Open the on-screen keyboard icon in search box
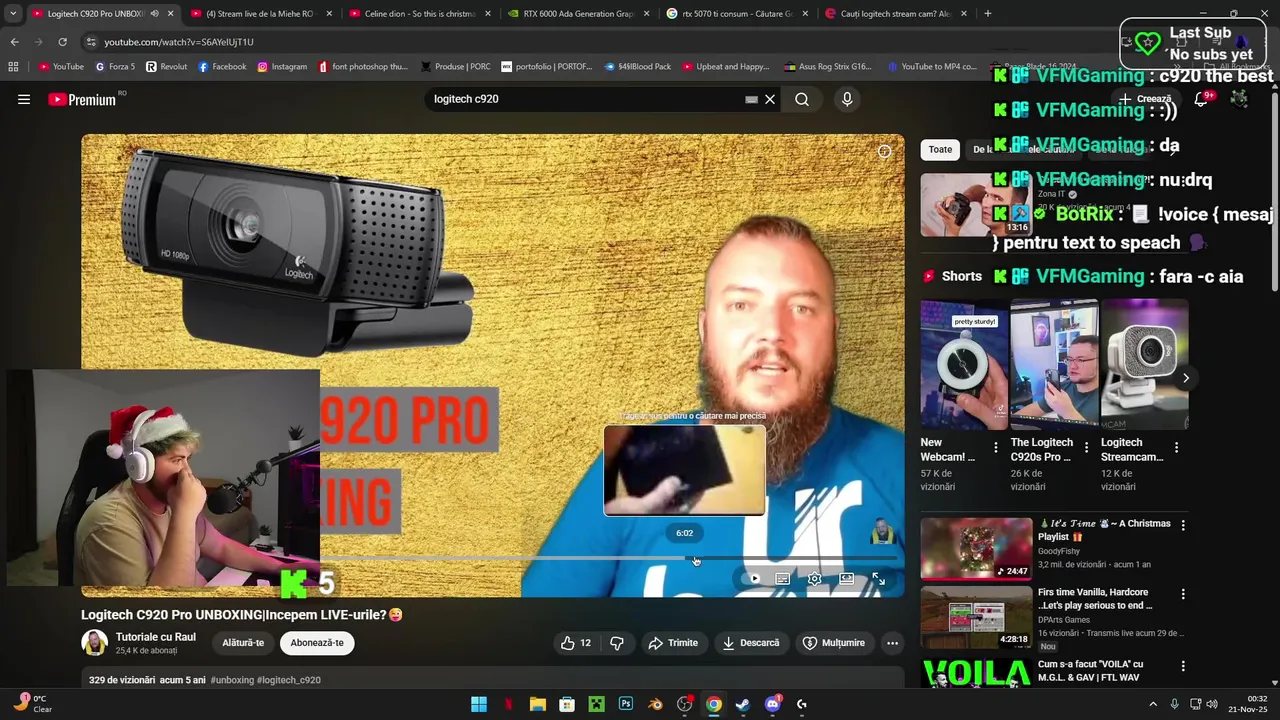 coord(751,99)
